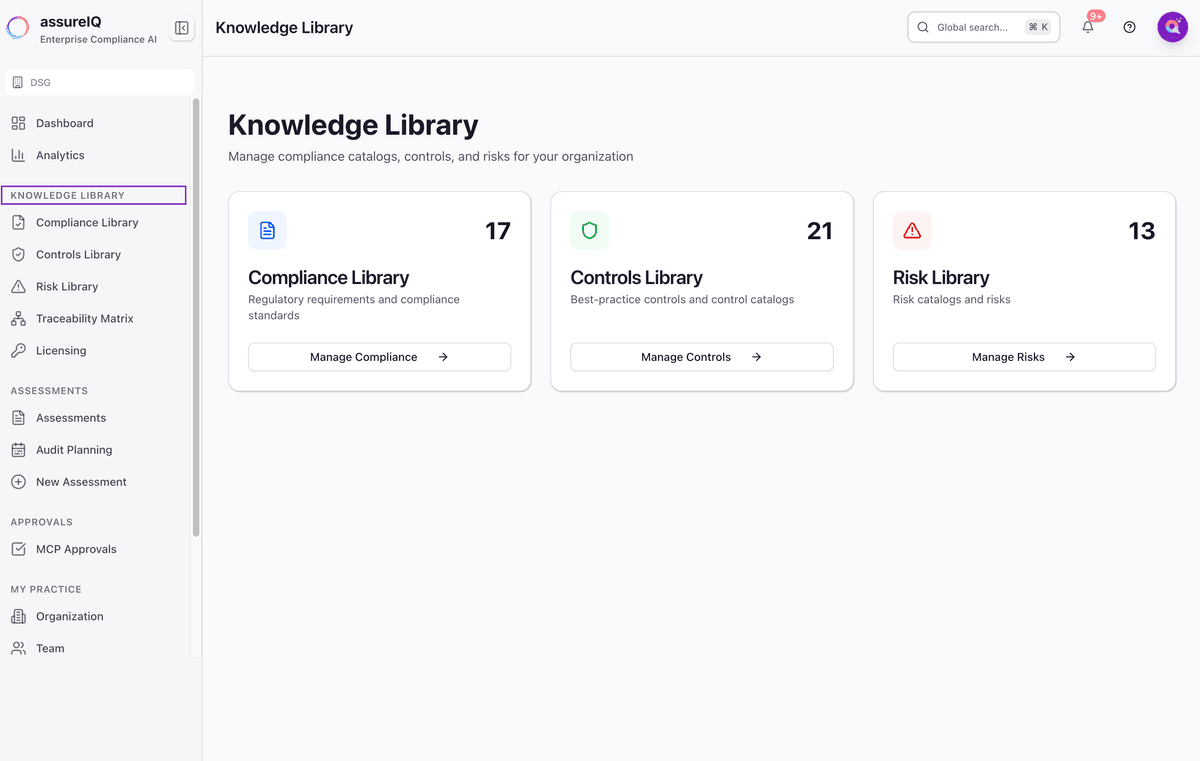1200x761 pixels.
Task: Click the ASSESSMENTS section header
Action: [x=49, y=391]
